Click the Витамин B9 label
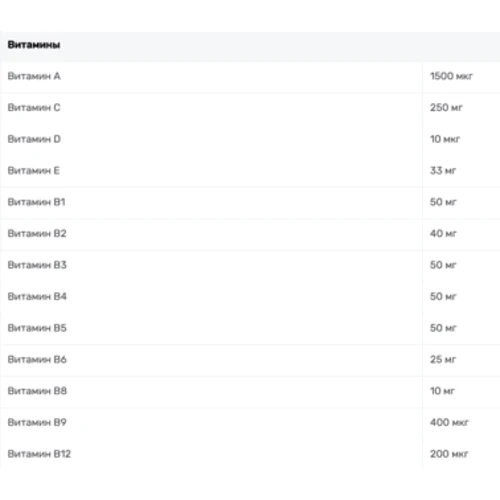Image resolution: width=500 pixels, height=500 pixels. (37, 422)
